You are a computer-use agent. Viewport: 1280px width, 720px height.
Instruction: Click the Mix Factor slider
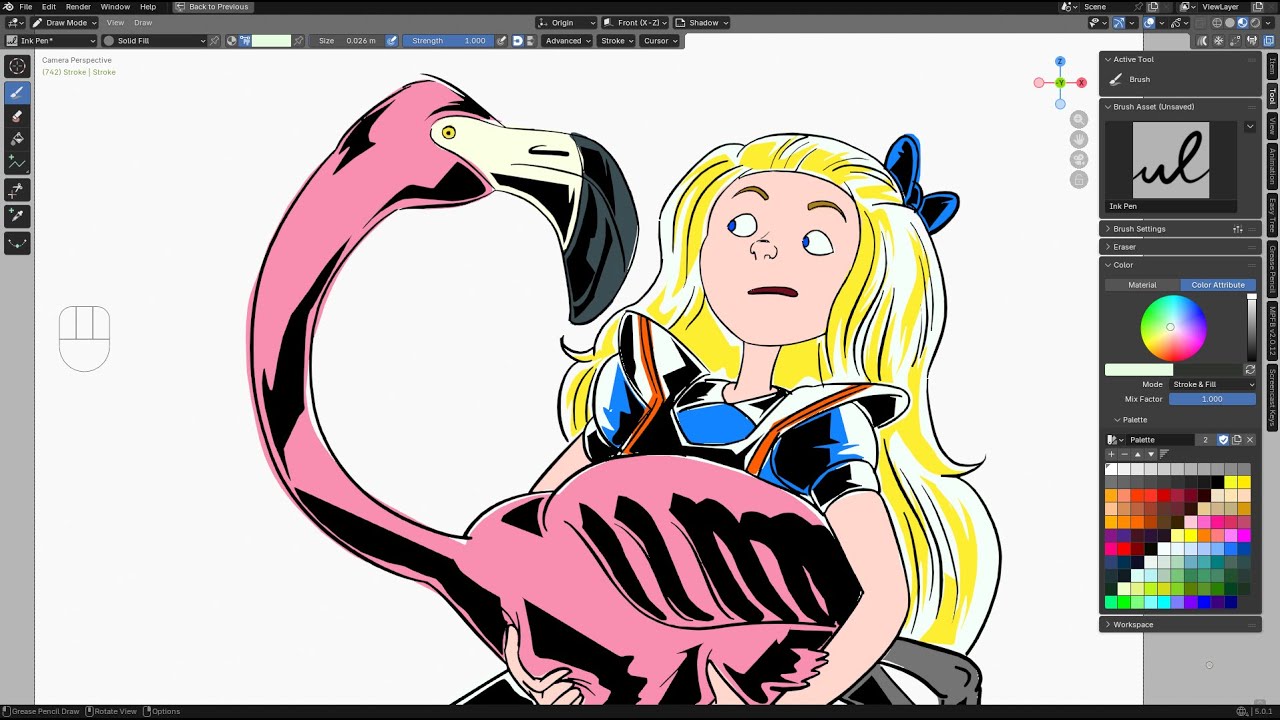pos(1212,399)
